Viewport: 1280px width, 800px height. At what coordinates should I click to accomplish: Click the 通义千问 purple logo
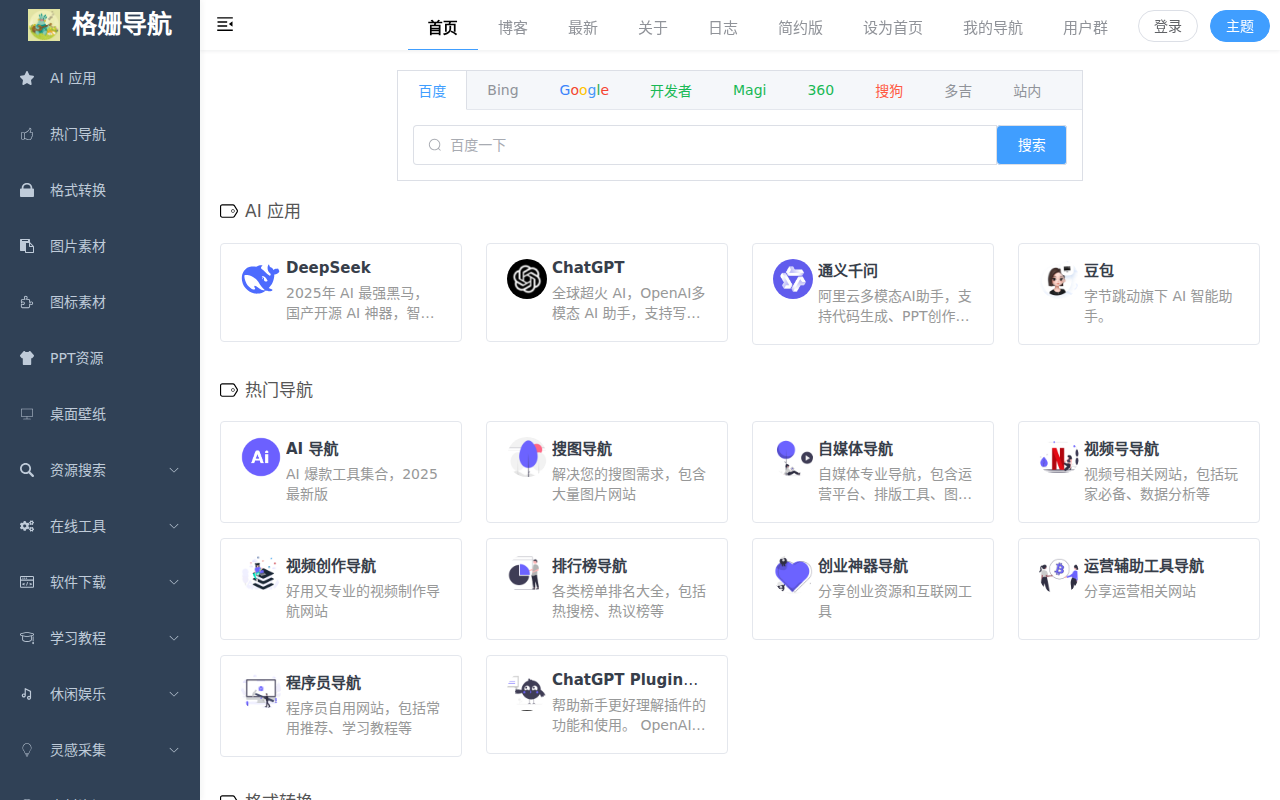pyautogui.click(x=793, y=279)
